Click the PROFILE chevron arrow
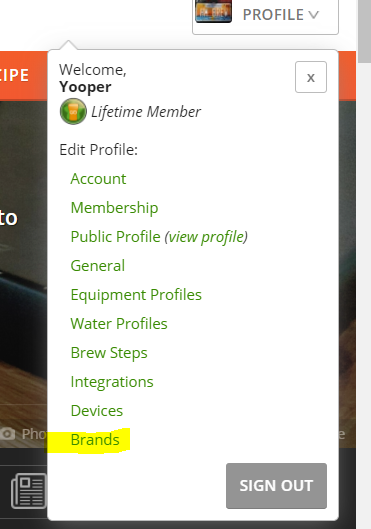Image resolution: width=371 pixels, height=529 pixels. [313, 15]
